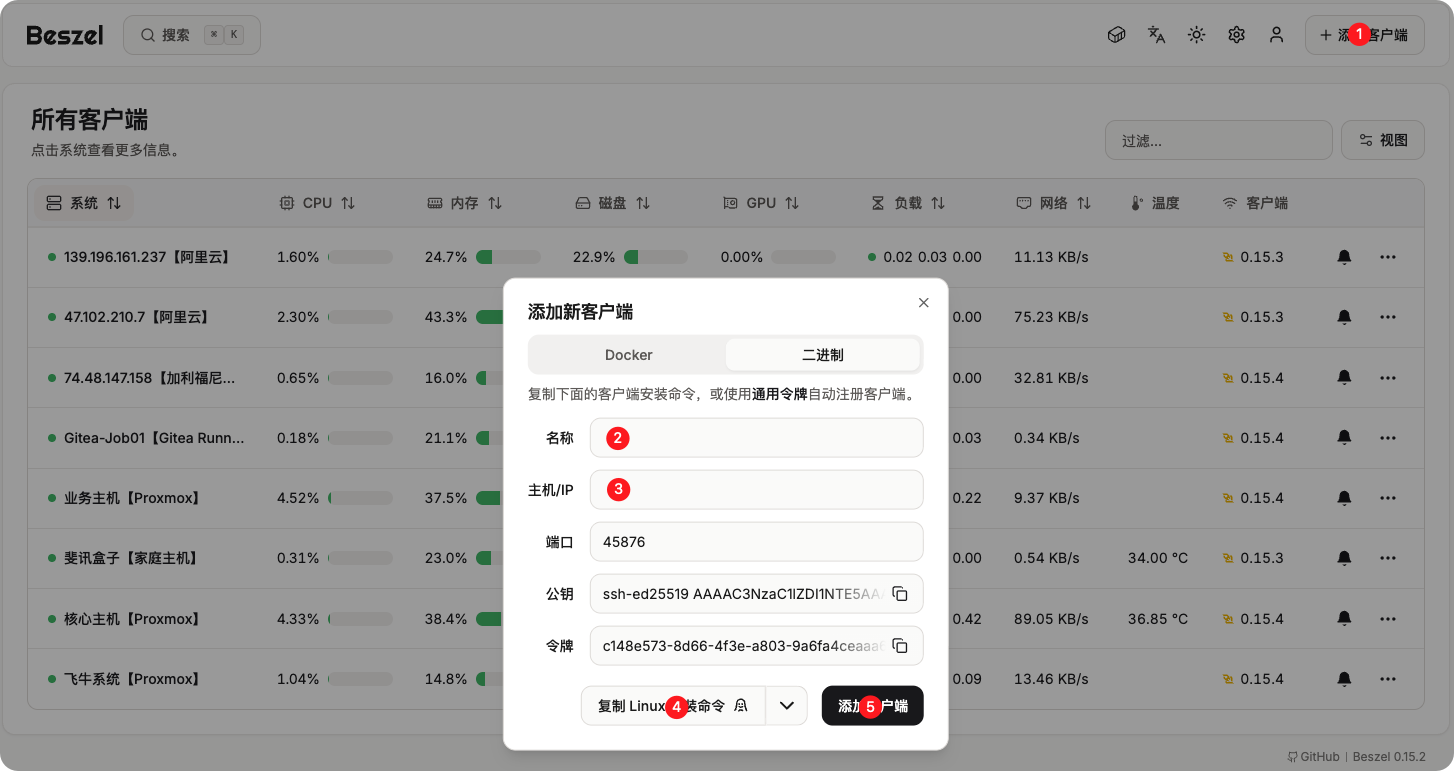Close the 添加新客户端 dialog
The height and width of the screenshot is (771, 1454).
coord(924,303)
